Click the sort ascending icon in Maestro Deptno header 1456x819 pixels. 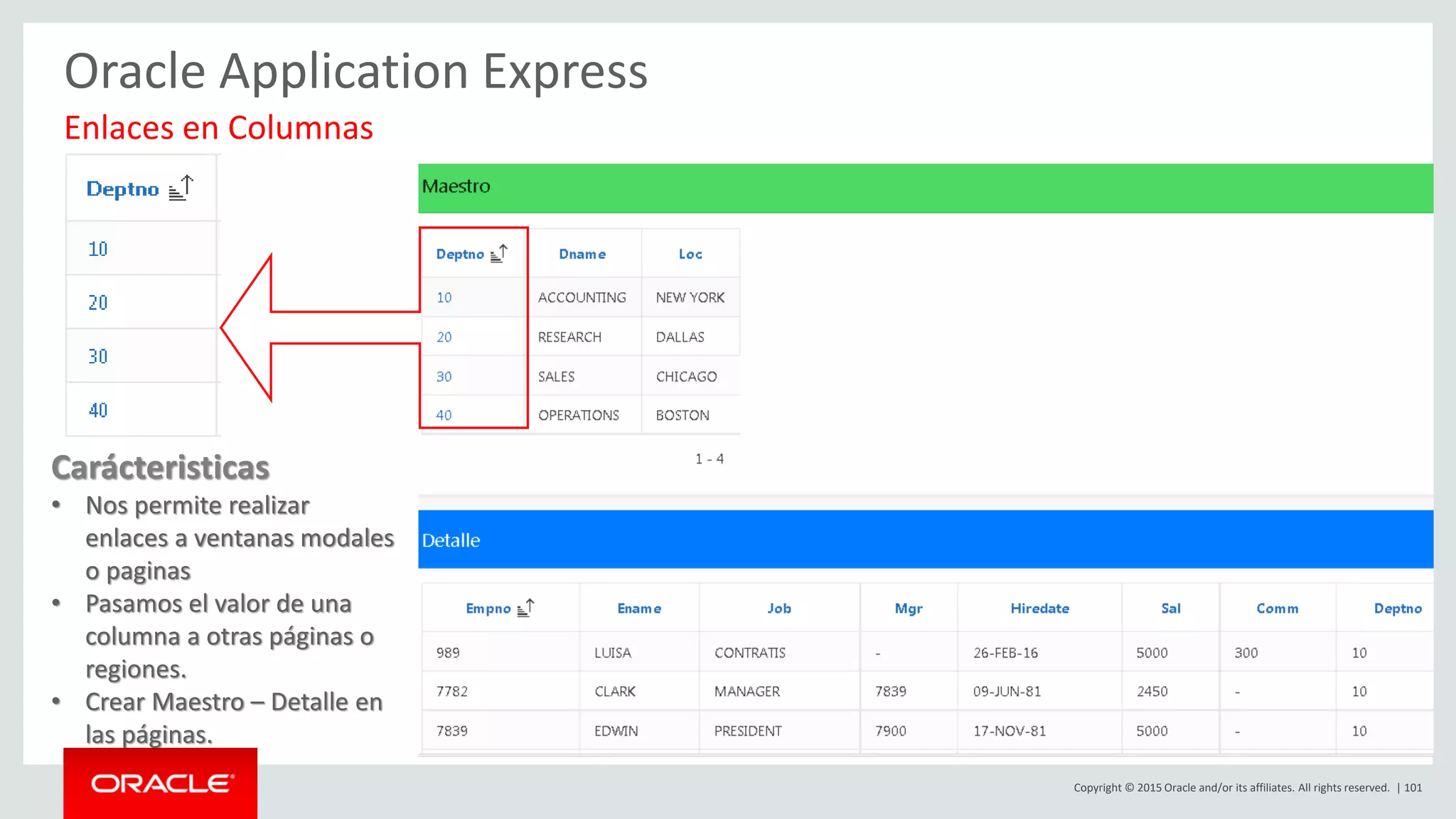[499, 254]
